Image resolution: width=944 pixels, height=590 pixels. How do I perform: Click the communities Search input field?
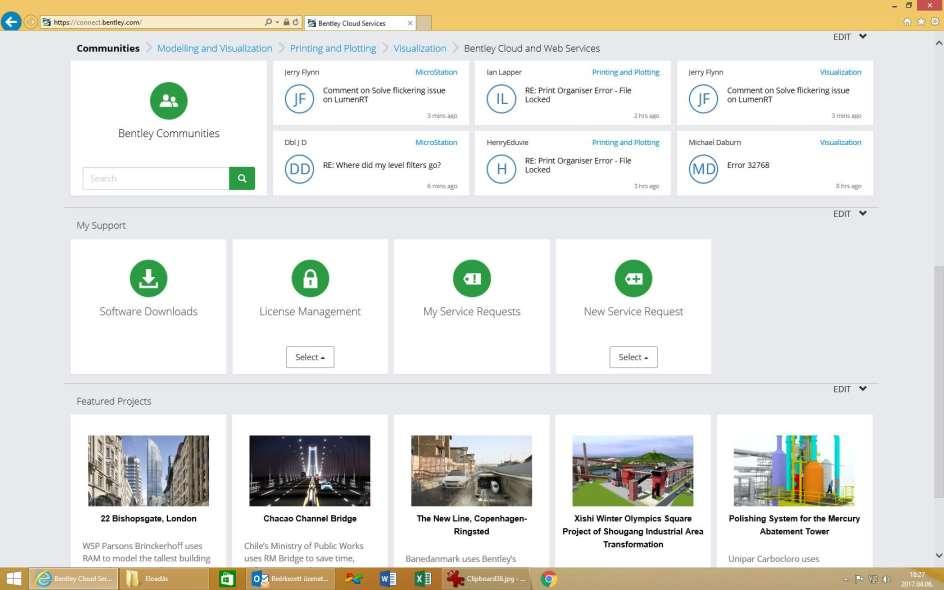point(155,178)
